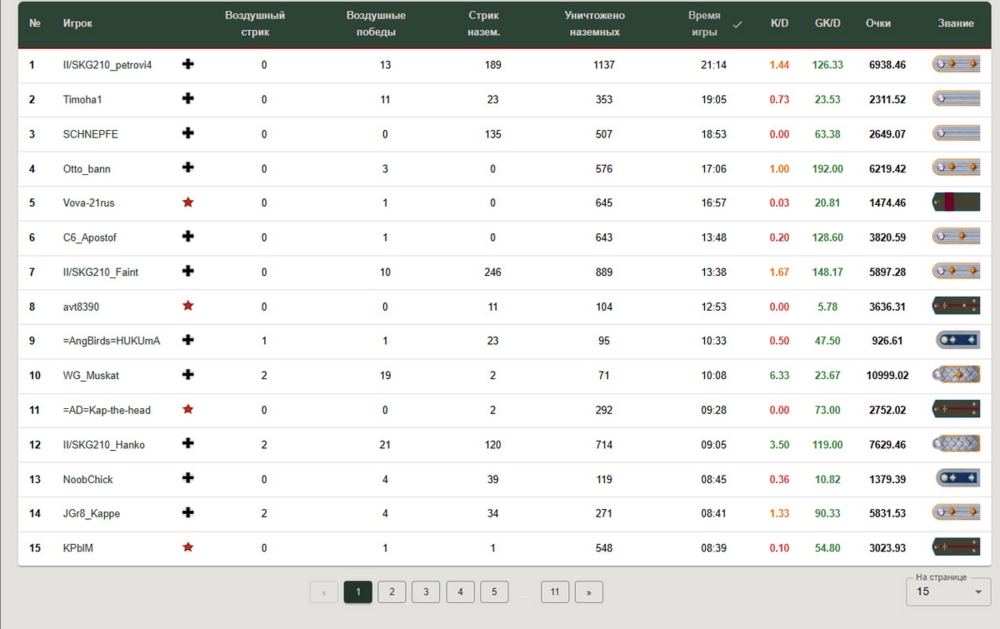Sort by Уничтожено наземных column header
This screenshot has width=1000, height=629.
[x=594, y=24]
